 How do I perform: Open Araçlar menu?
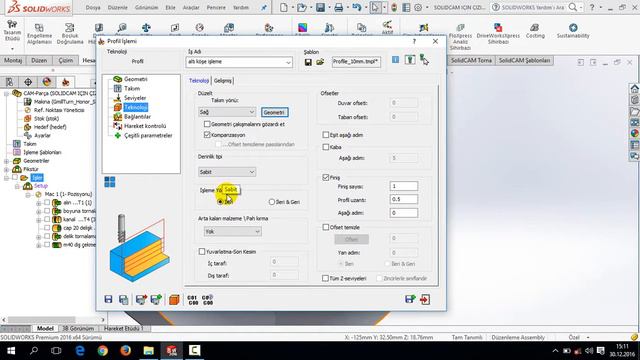pos(191,8)
